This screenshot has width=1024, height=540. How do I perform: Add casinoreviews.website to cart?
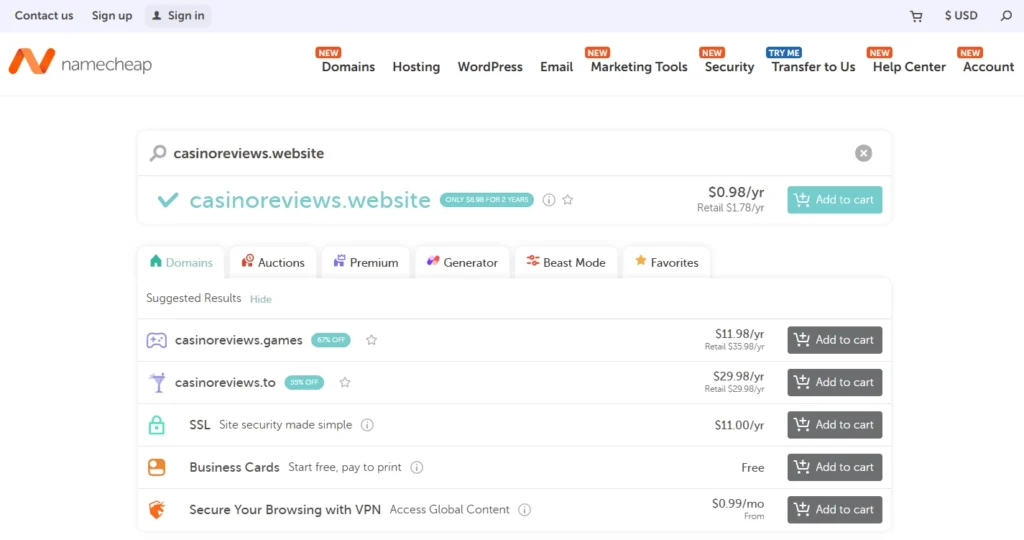[835, 200]
